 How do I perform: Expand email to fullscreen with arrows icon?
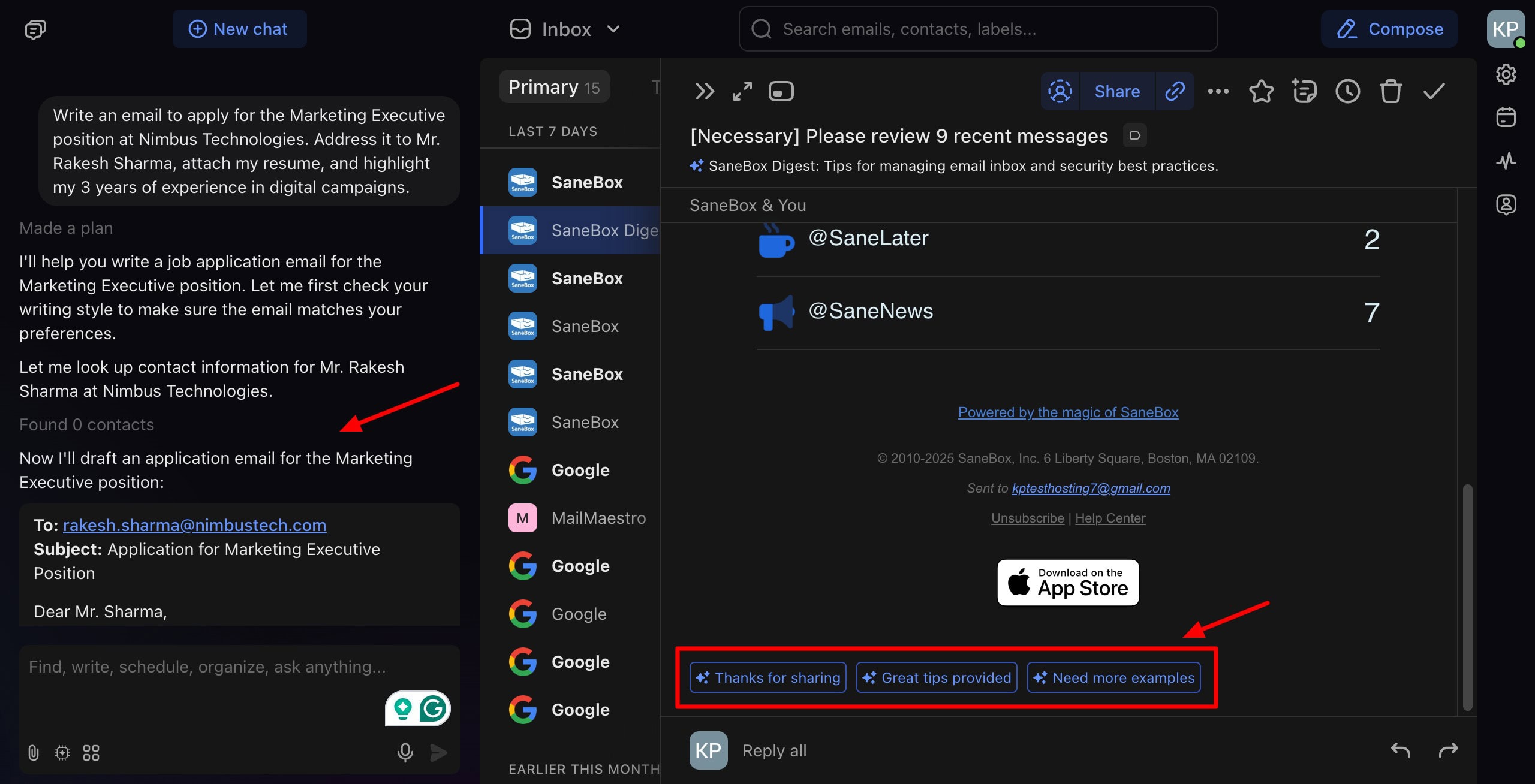click(x=742, y=91)
